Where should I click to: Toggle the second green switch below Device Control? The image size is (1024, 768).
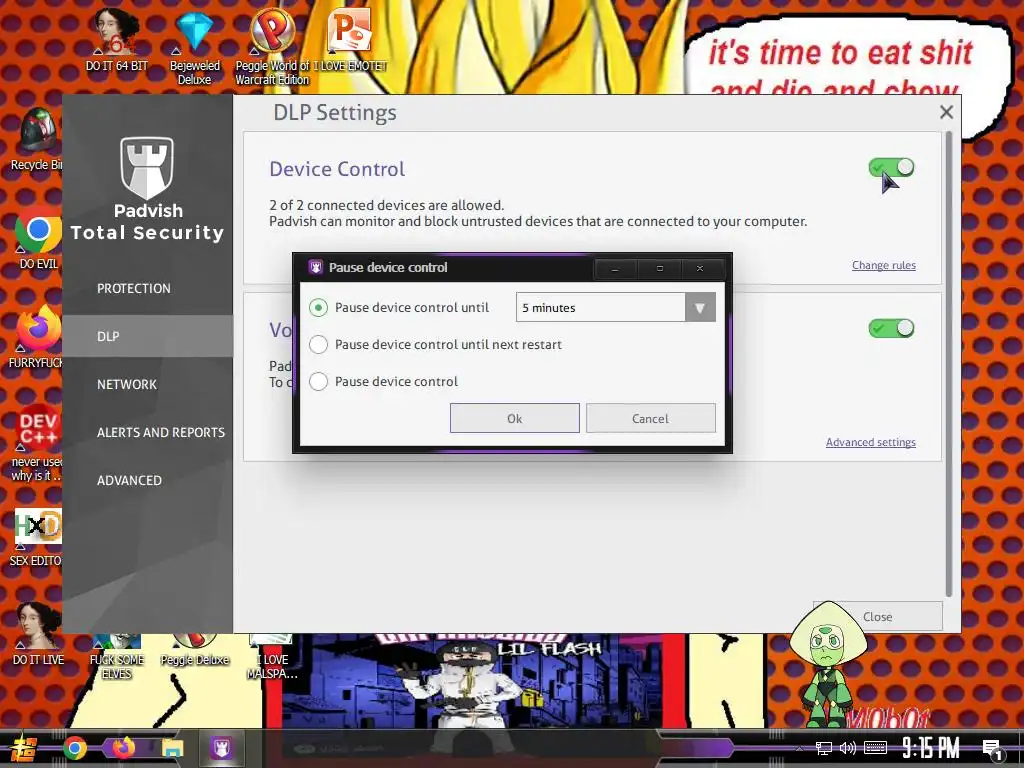click(891, 328)
